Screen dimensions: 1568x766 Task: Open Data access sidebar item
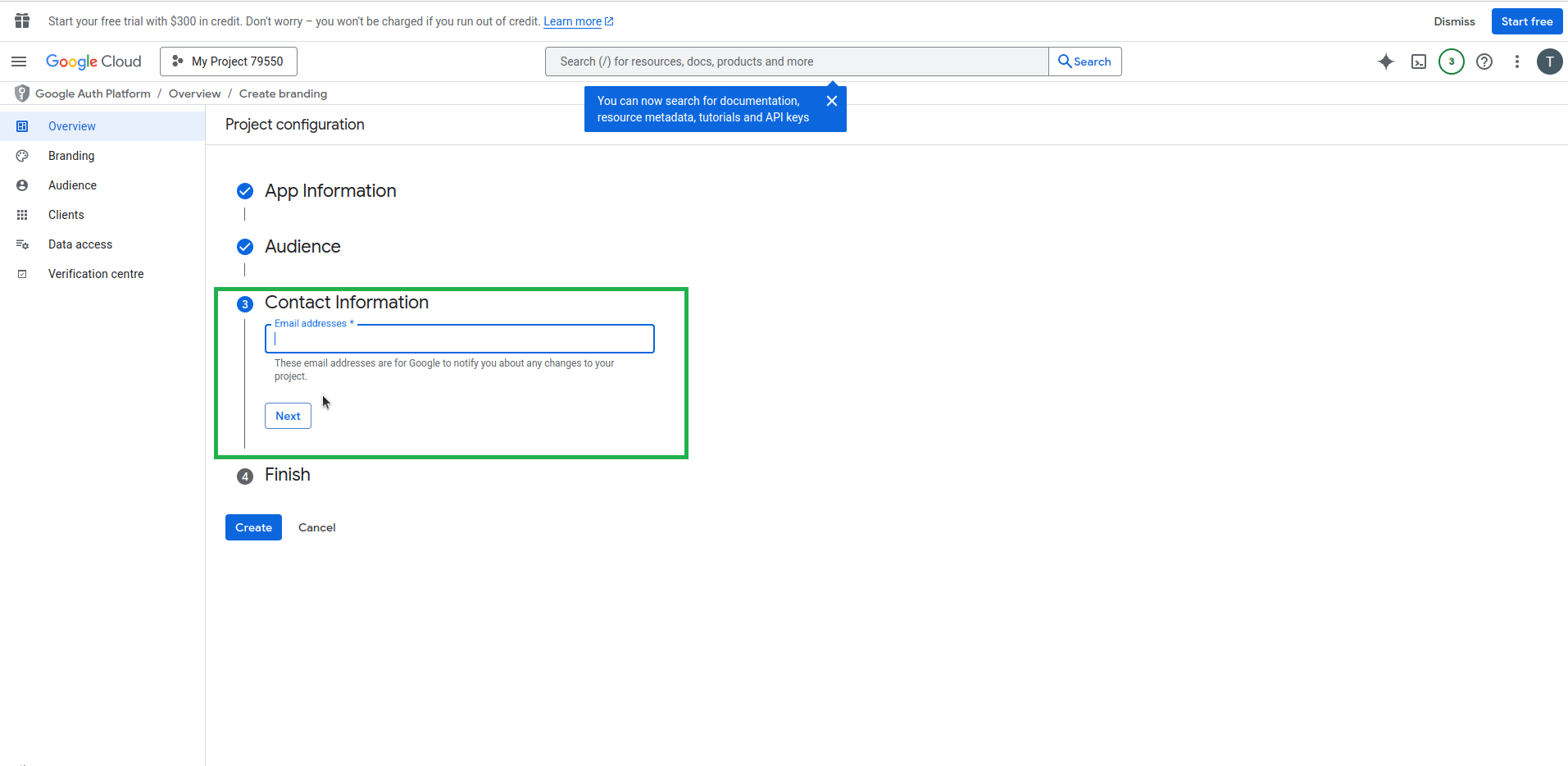80,244
